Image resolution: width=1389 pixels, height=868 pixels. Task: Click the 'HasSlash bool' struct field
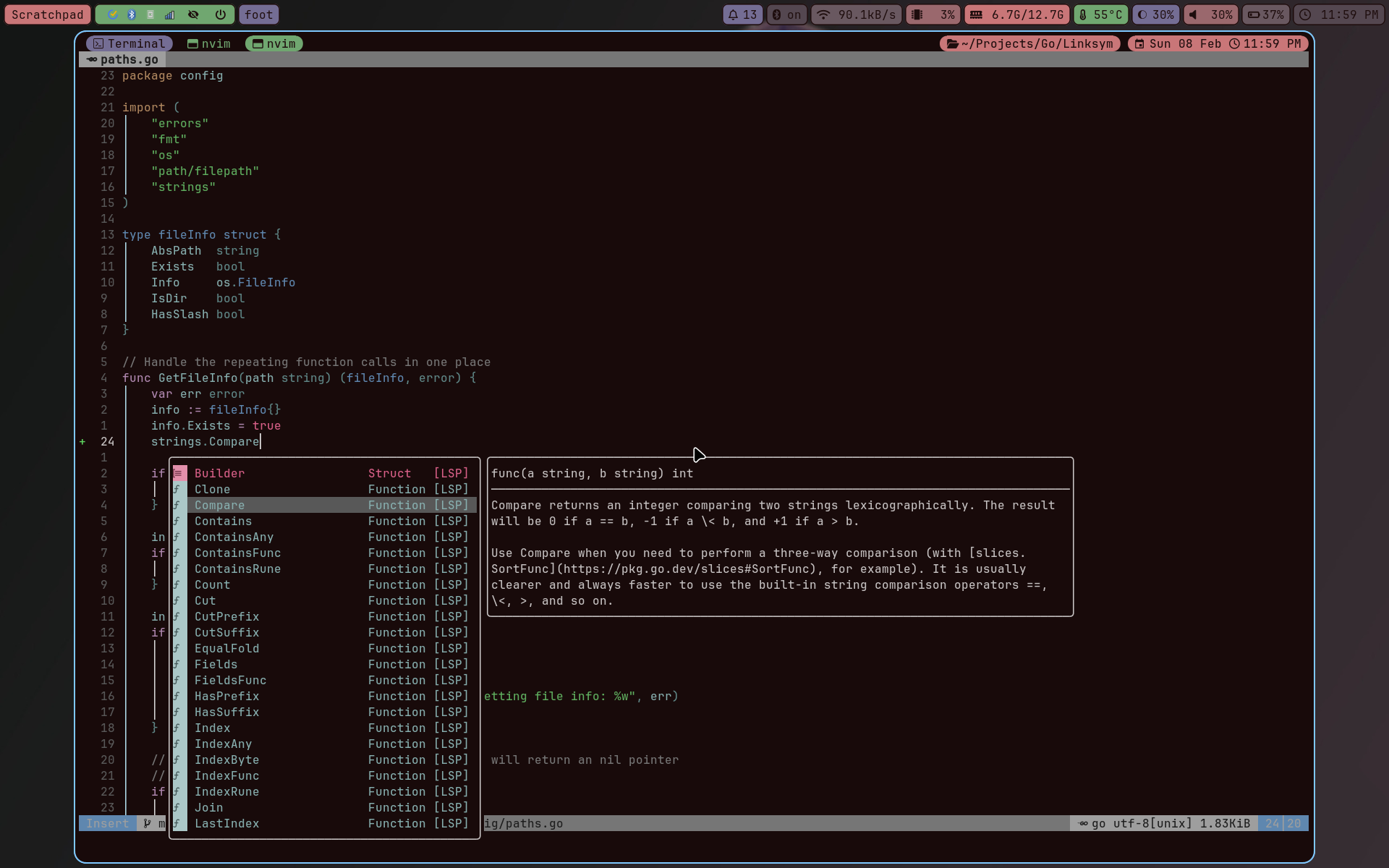(x=197, y=314)
